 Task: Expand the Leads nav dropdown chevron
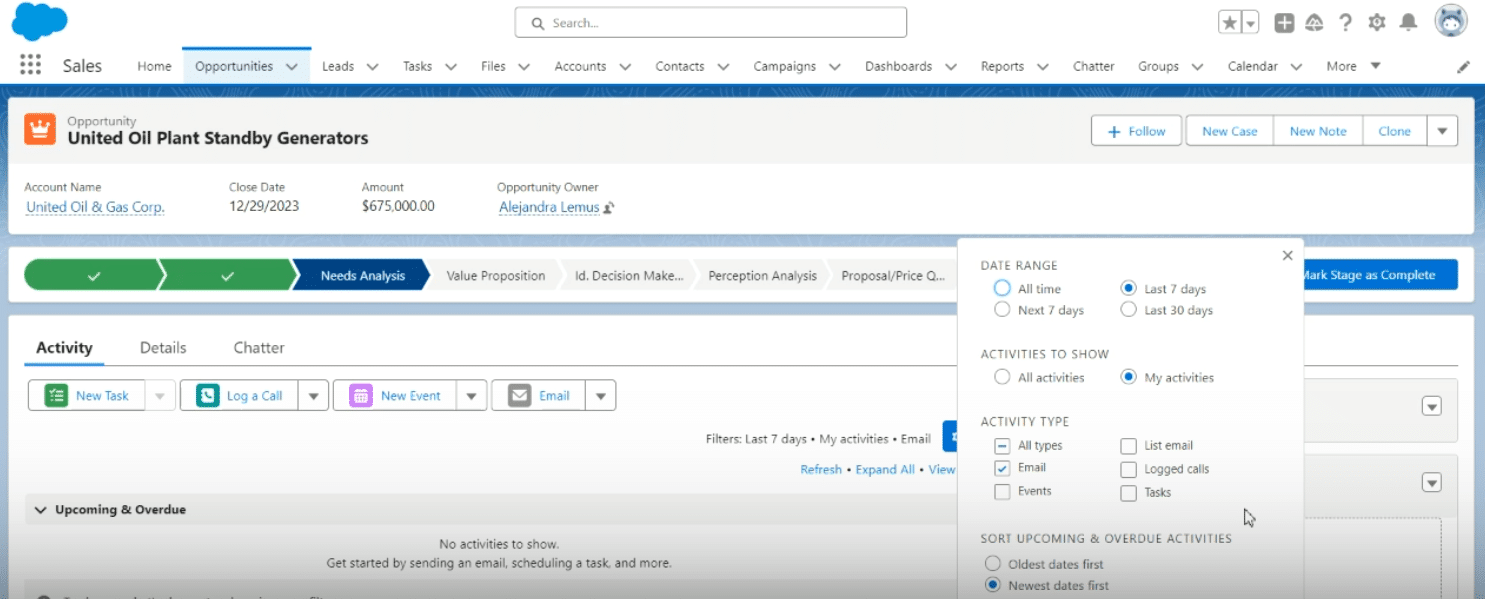[x=372, y=67]
